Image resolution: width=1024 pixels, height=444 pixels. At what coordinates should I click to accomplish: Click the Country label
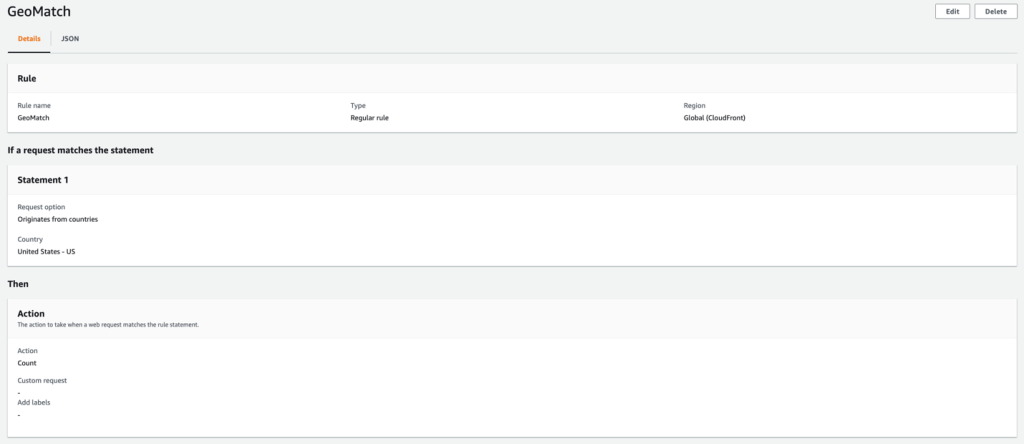(x=30, y=240)
